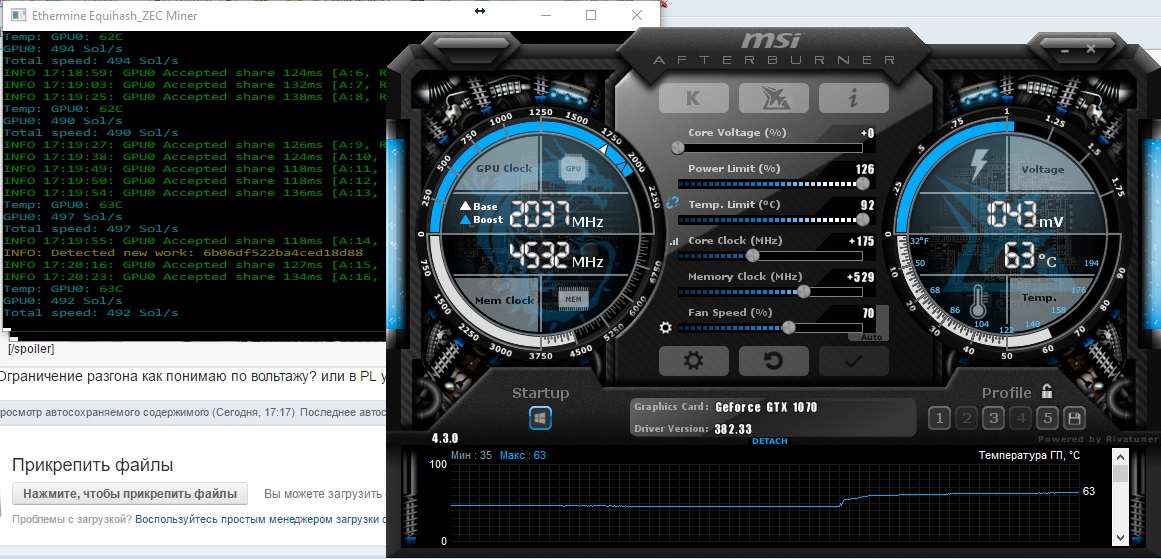This screenshot has height=559, width=1161.
Task: Click driver version '382.33' text
Action: coord(733,429)
